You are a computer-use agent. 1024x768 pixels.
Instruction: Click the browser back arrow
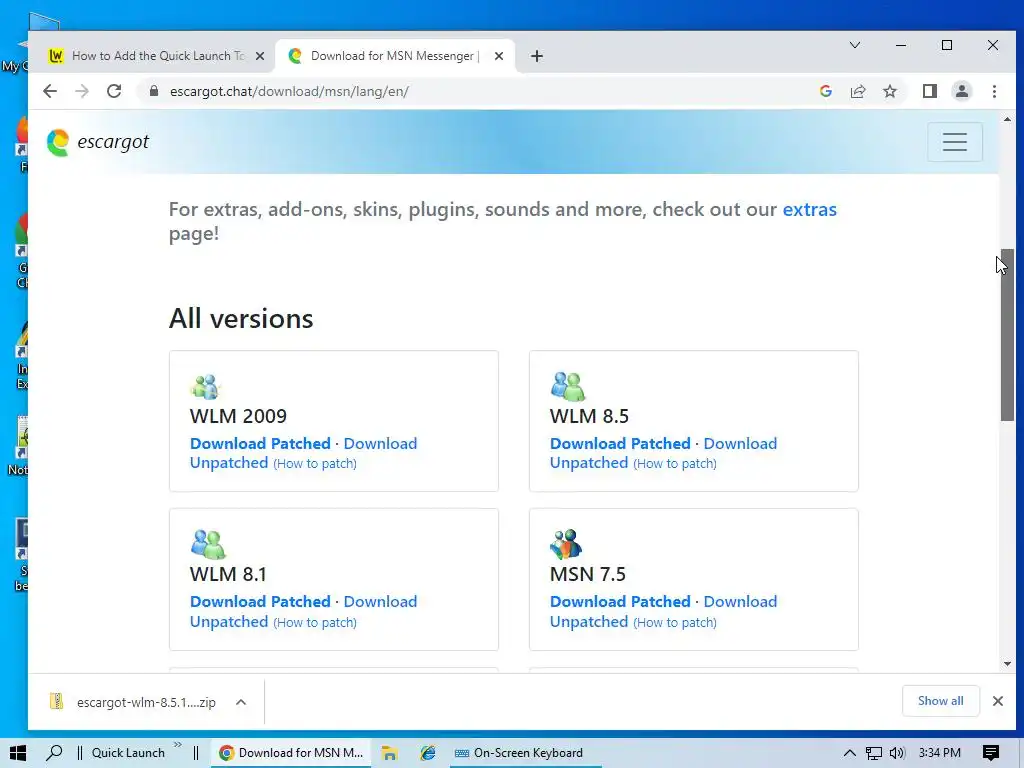(50, 91)
